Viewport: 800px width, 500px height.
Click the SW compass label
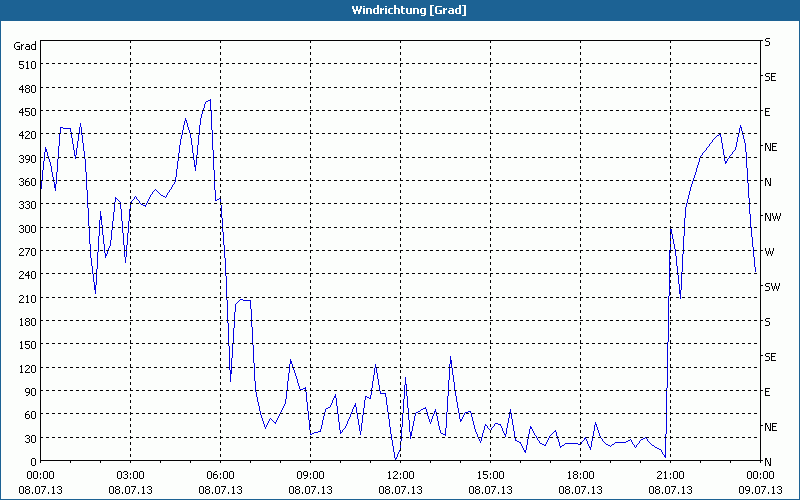coord(772,287)
